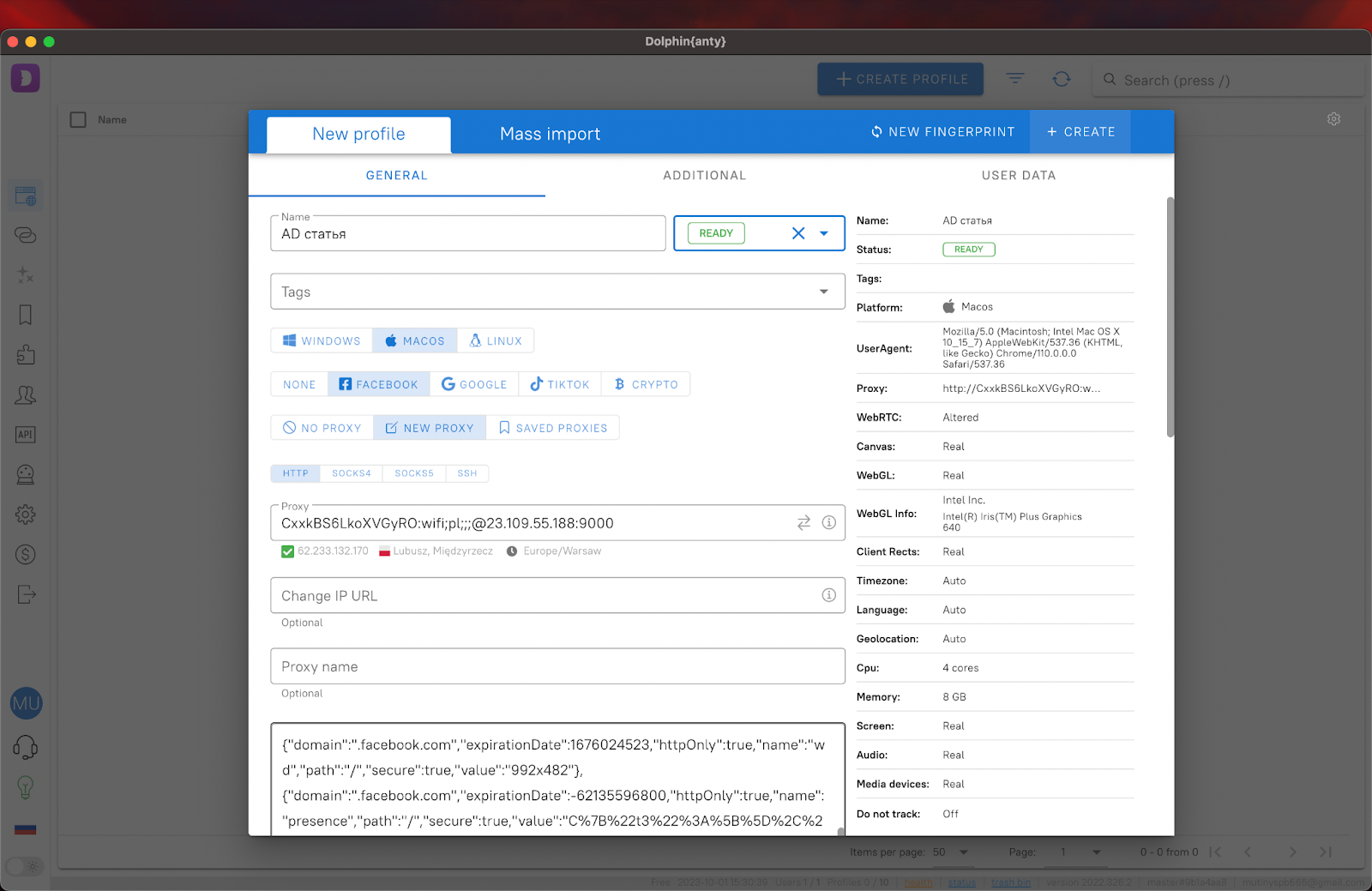1372x891 pixels.
Task: Focus the profile Name input field
Action: pos(468,233)
